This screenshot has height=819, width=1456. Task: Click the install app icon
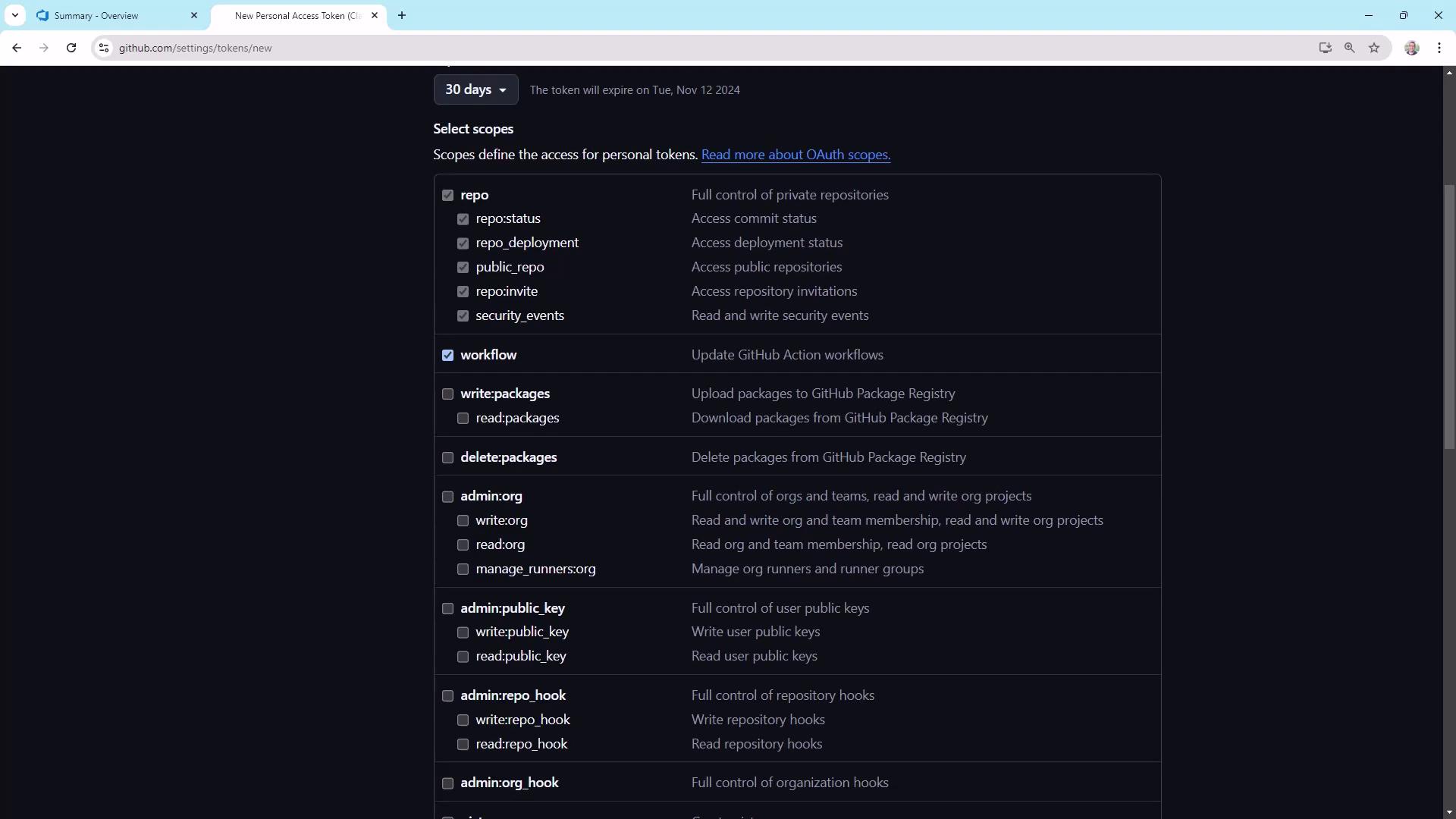(x=1325, y=48)
